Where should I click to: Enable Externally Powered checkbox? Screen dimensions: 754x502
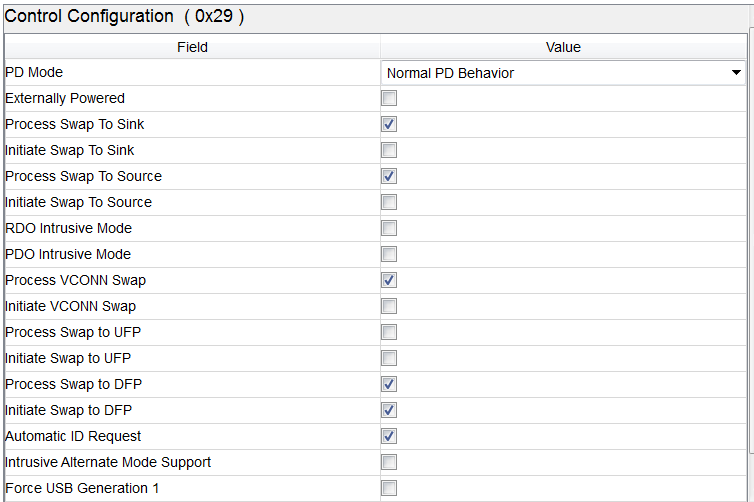(389, 98)
